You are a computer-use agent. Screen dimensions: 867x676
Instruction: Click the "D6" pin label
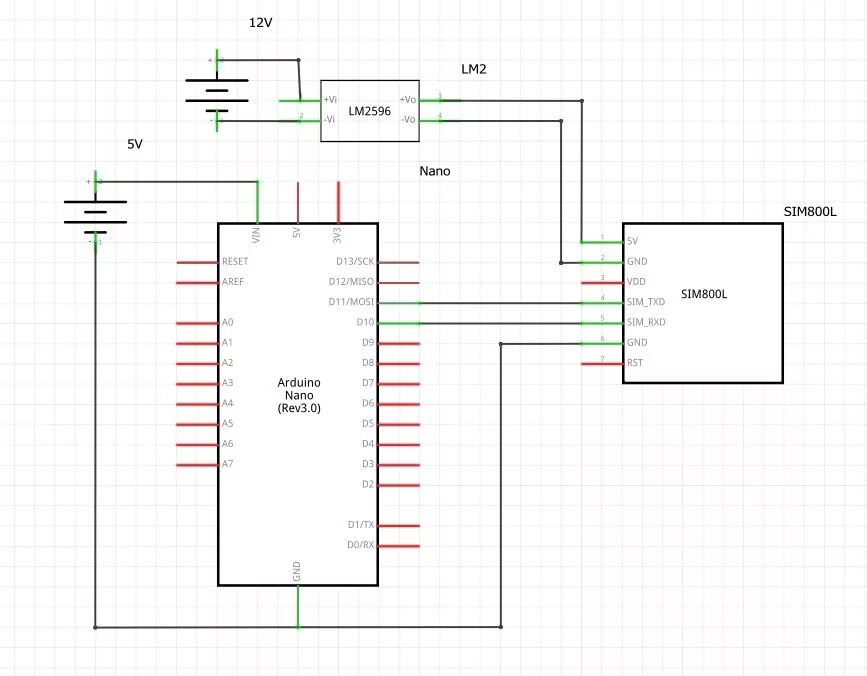coord(368,403)
